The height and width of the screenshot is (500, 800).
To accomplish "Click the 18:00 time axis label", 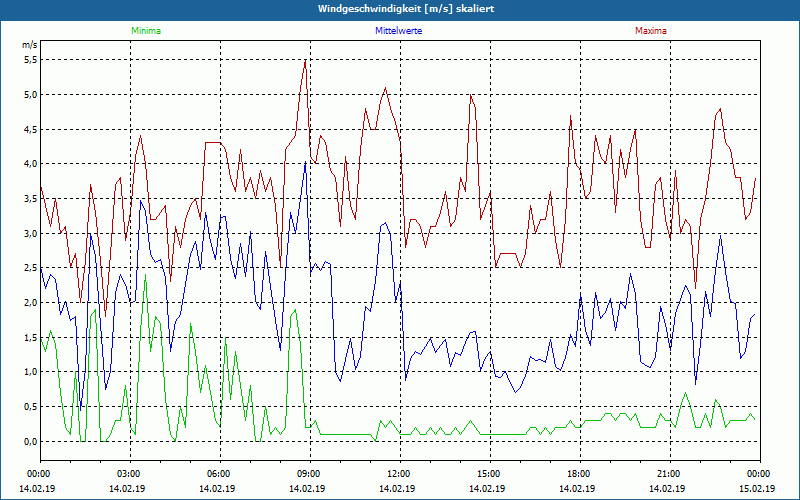I will (x=577, y=474).
